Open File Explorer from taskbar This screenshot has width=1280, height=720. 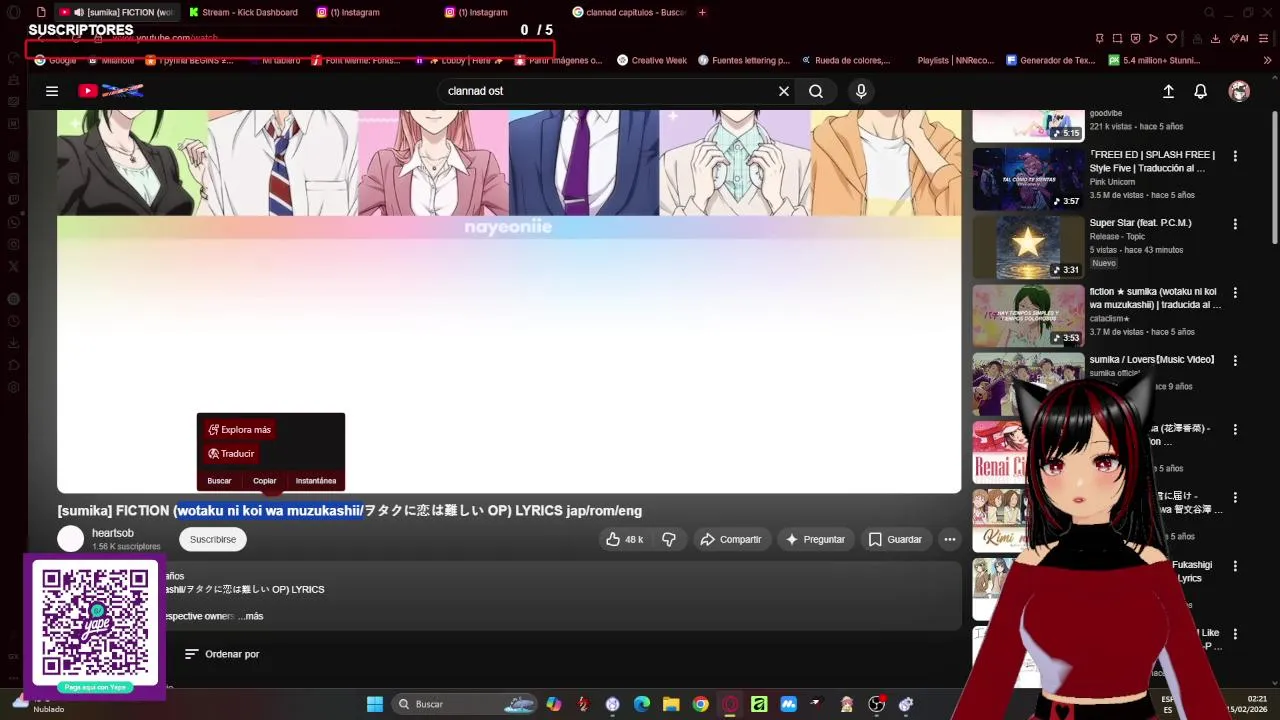coord(671,704)
